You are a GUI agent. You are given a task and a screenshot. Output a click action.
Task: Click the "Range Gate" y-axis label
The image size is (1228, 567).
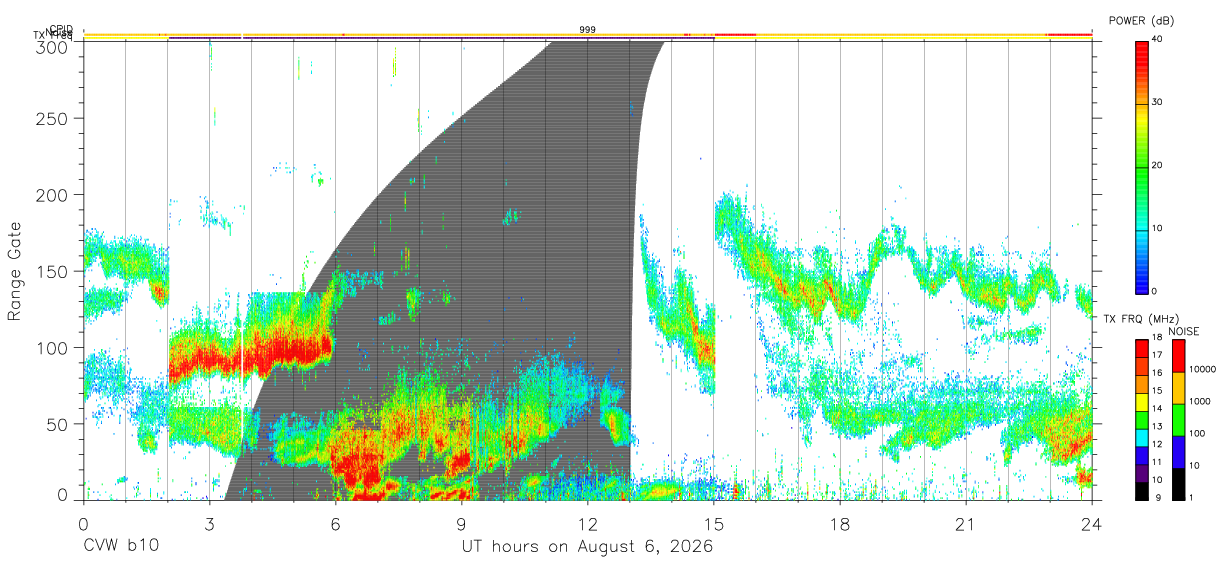point(15,271)
